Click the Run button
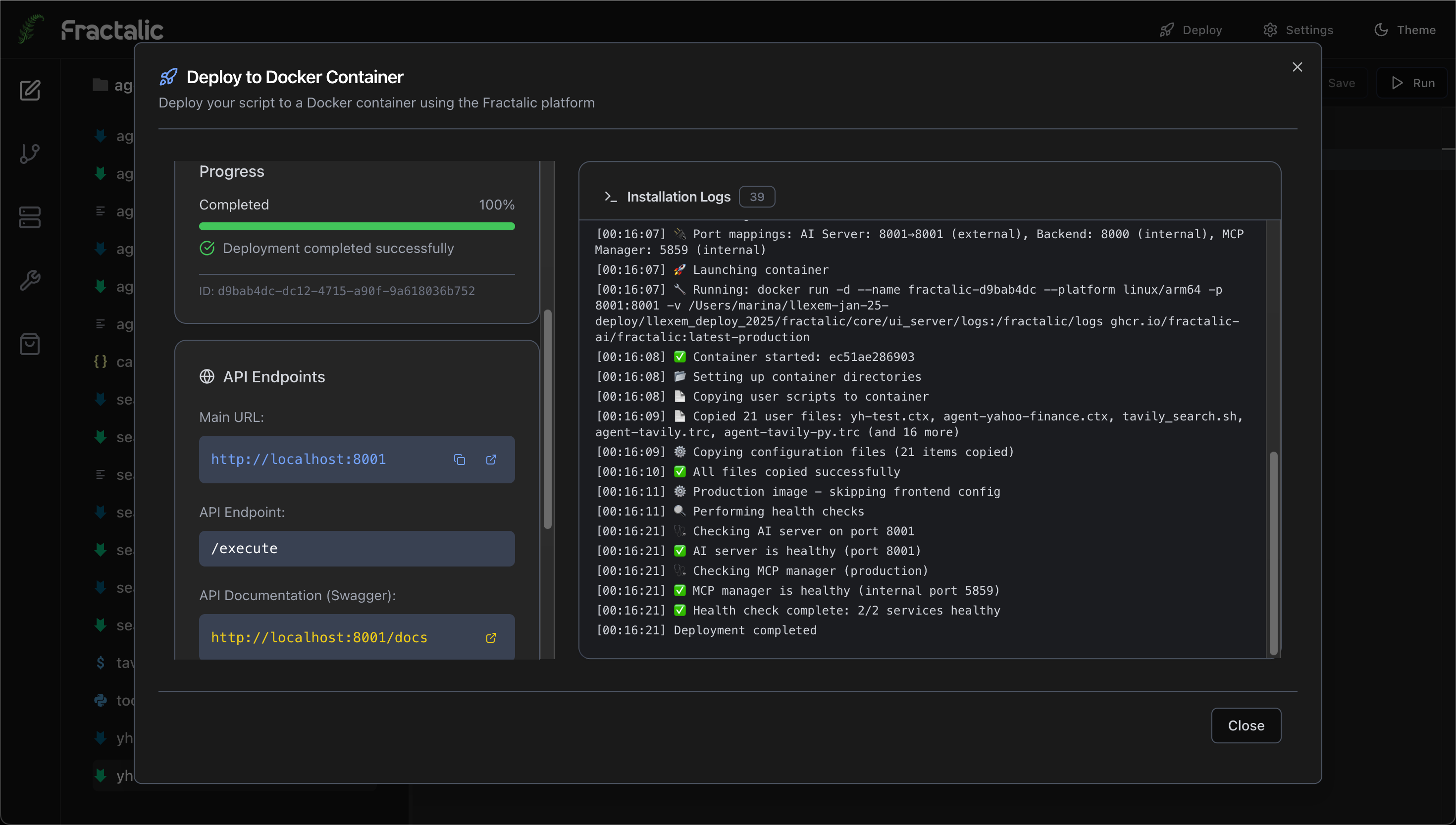 1412,83
